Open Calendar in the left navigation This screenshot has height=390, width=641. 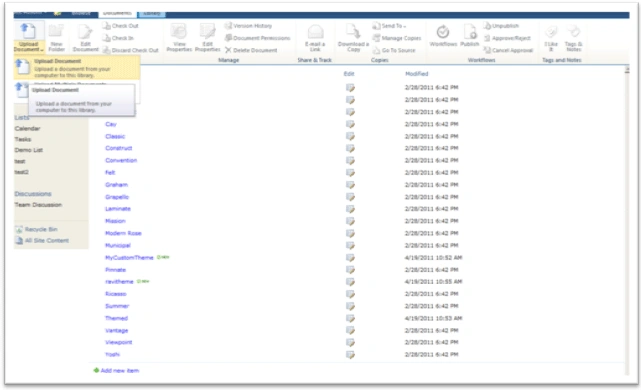27,129
